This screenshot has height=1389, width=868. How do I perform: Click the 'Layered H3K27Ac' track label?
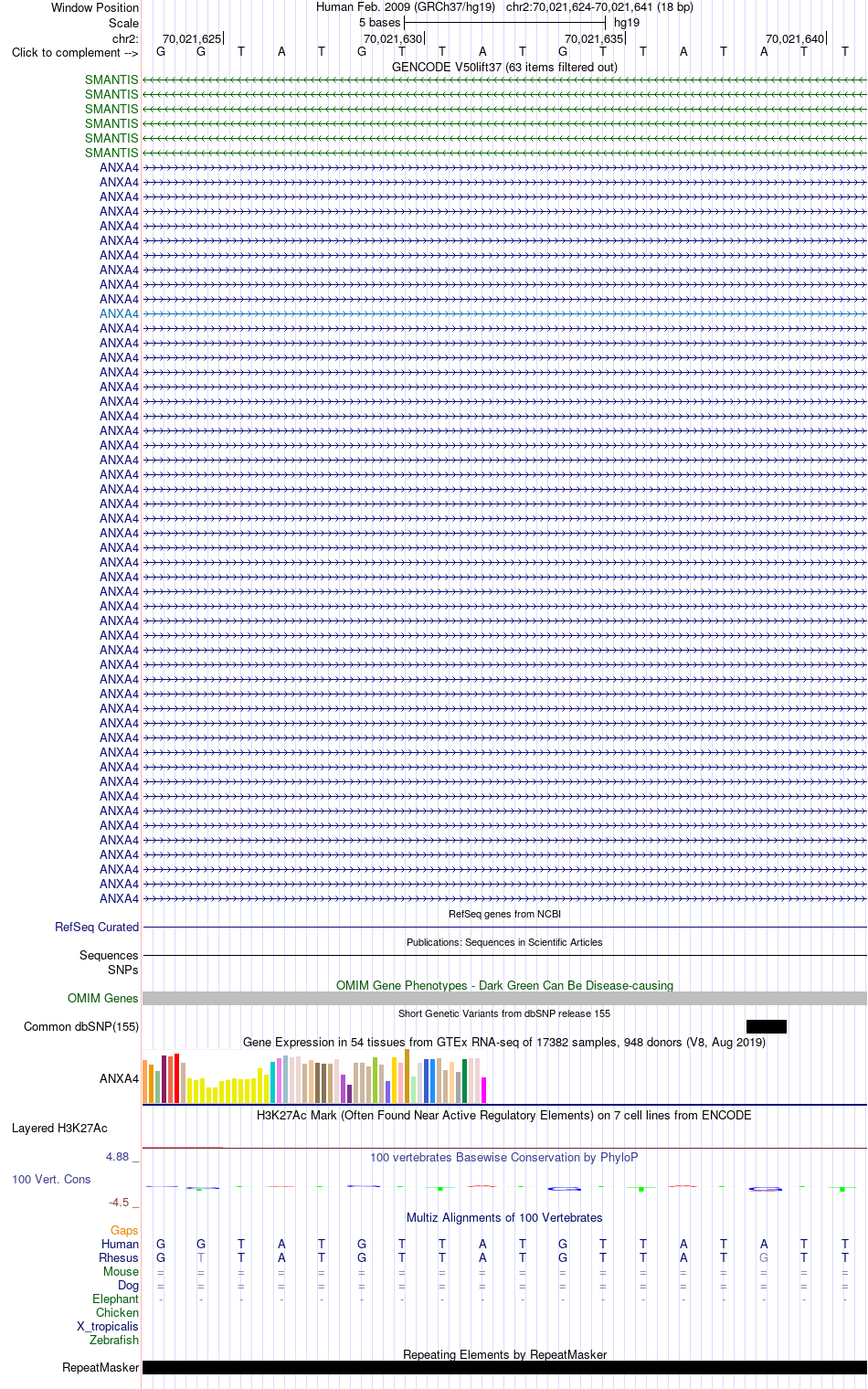coord(59,1128)
